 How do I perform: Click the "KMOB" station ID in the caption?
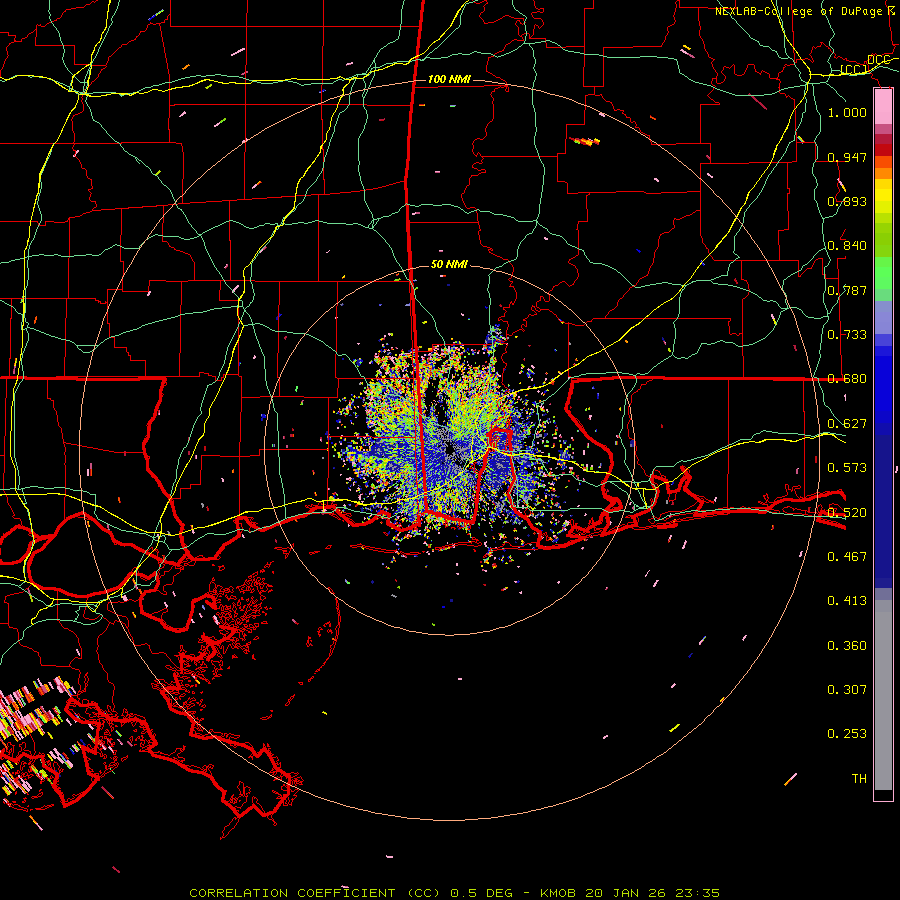pos(560,893)
